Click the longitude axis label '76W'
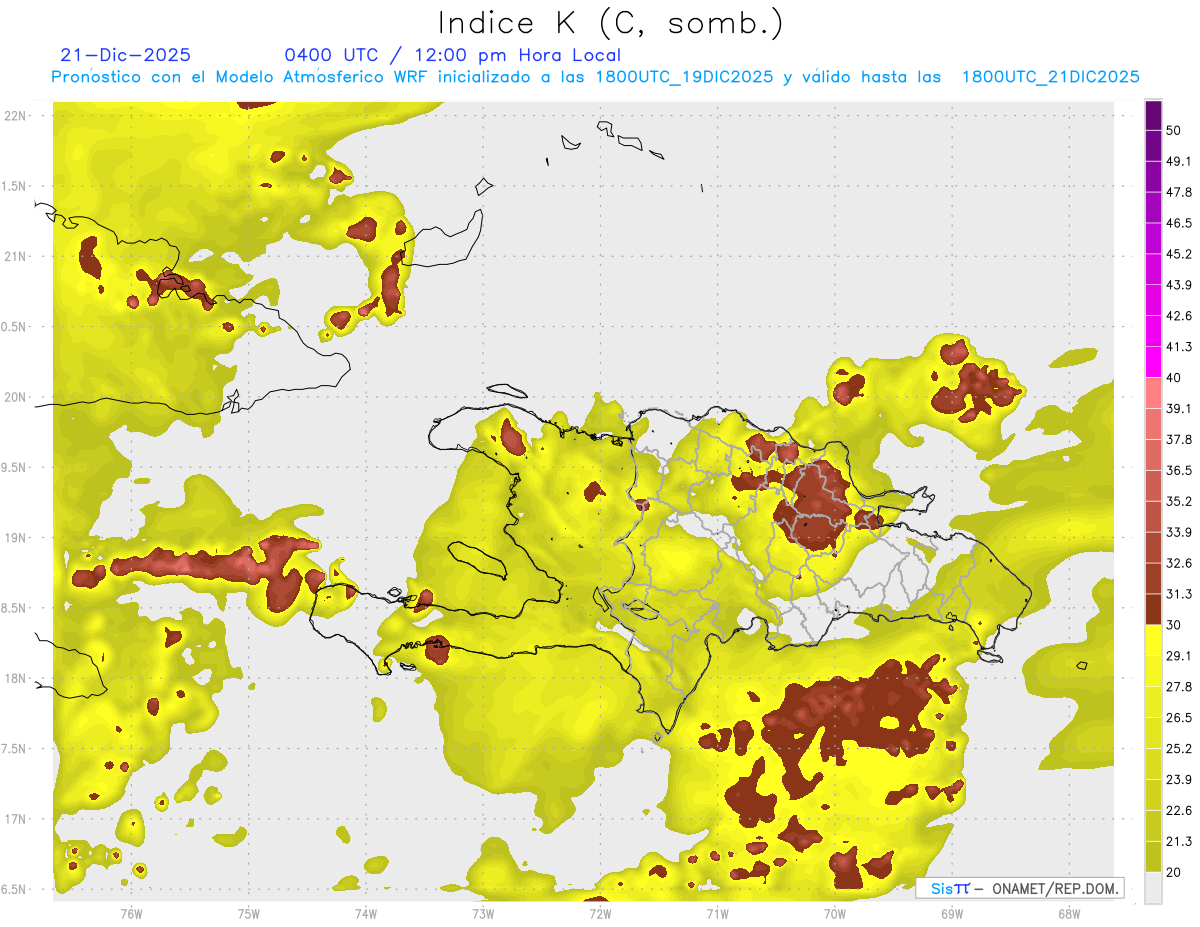1200x927 pixels. click(x=131, y=914)
